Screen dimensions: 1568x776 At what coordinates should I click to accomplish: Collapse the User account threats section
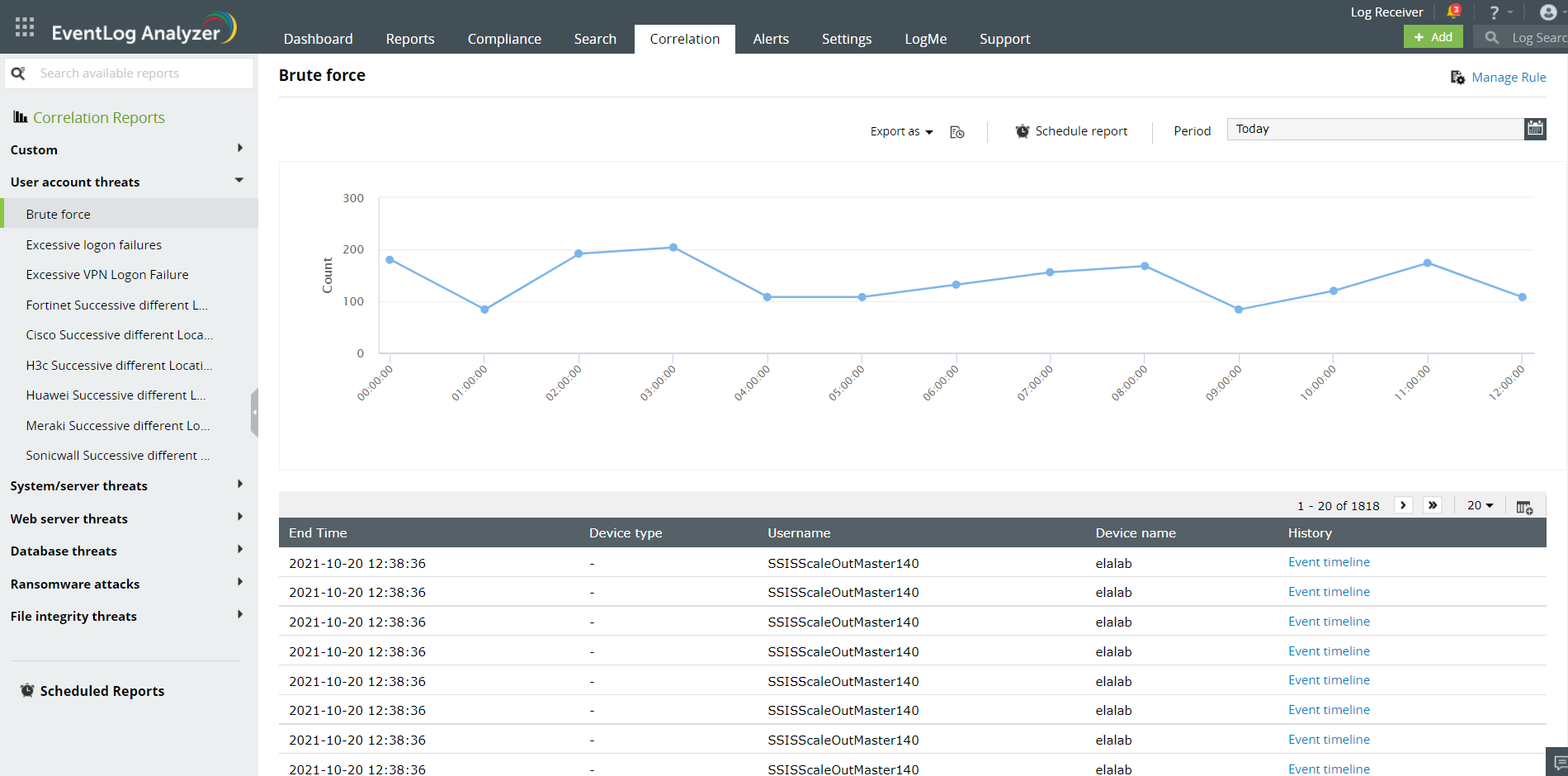(239, 180)
